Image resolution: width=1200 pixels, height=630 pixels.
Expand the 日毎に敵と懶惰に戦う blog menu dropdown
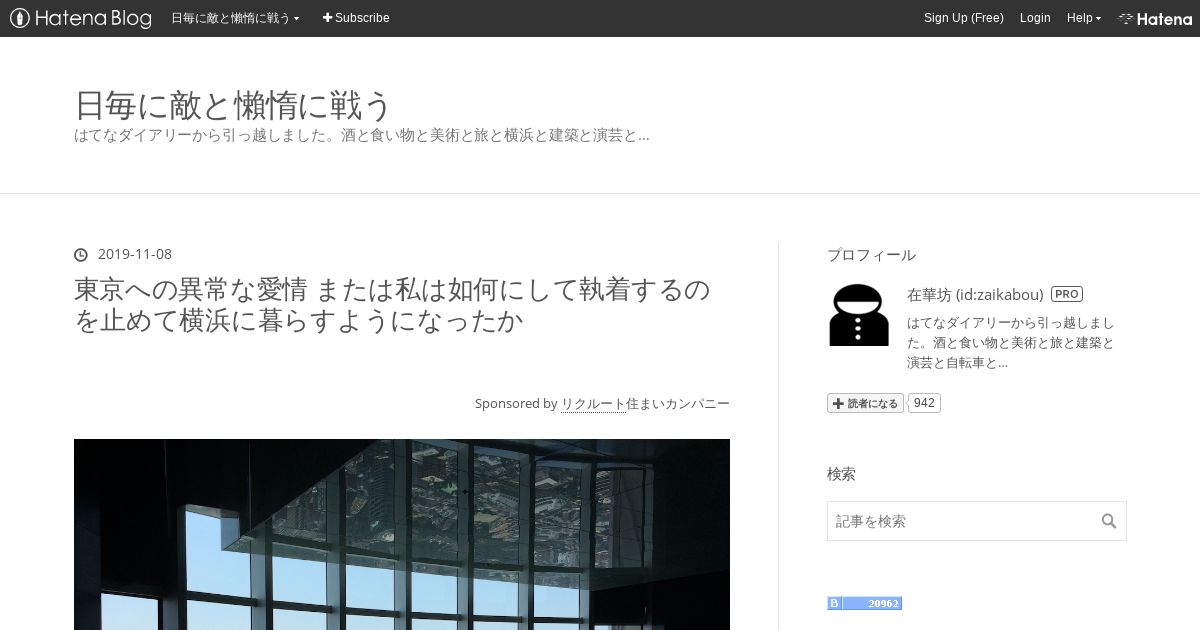click(235, 18)
